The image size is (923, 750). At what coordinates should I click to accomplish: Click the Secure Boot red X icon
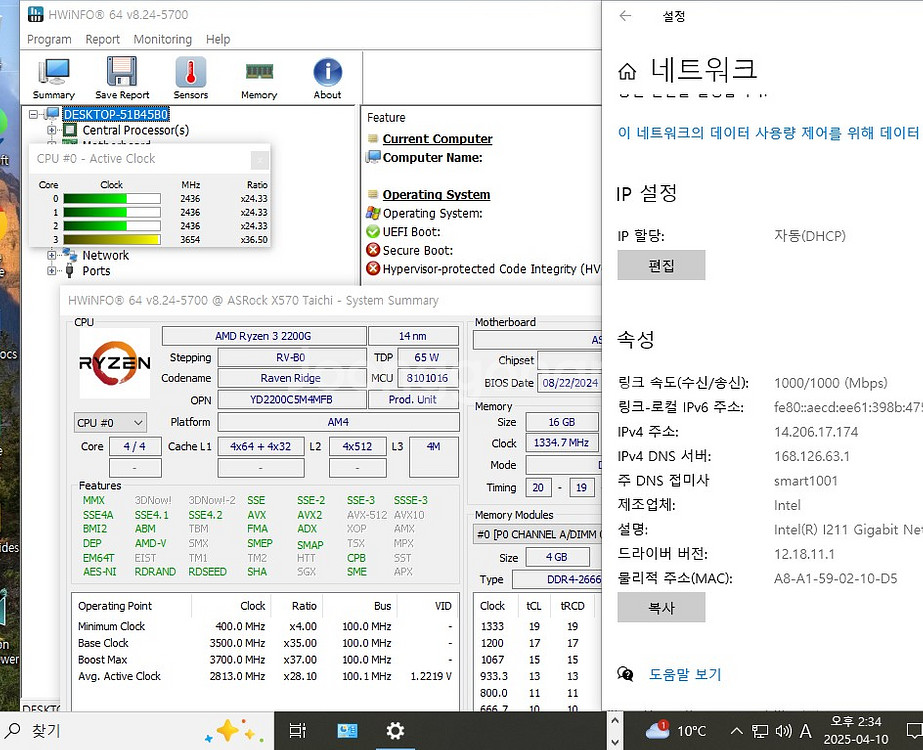click(373, 250)
